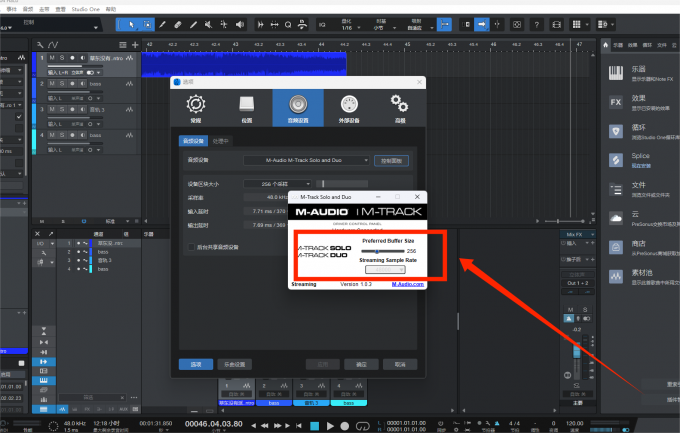680x433 pixels.
Task: Open the 设备区块大小 256 samples dropdown
Action: point(278,184)
